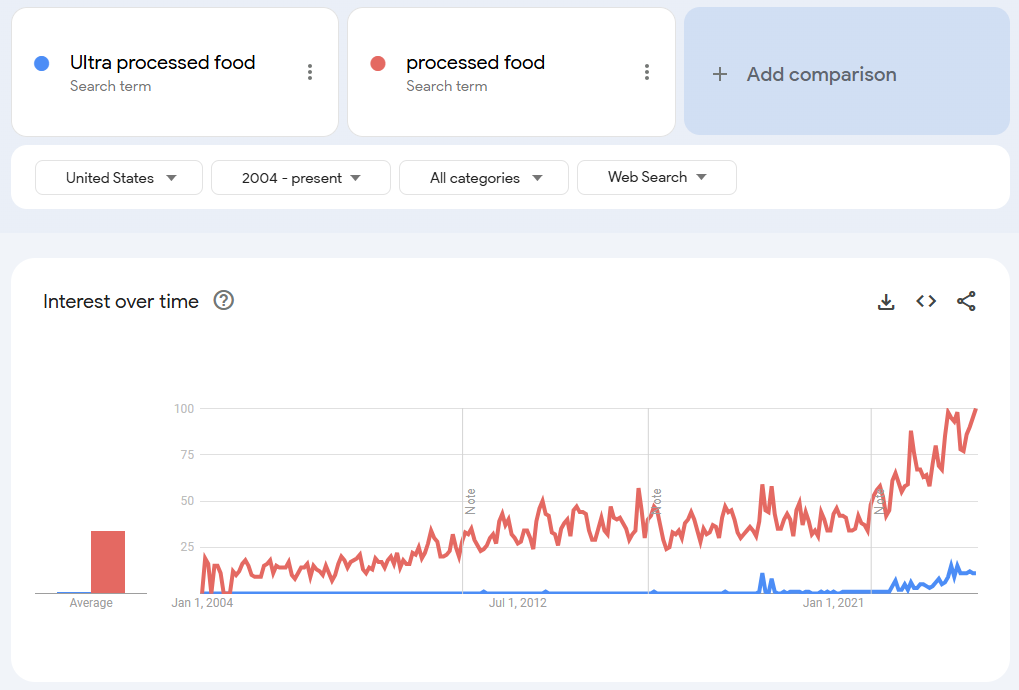Screen dimensions: 1019x690
Task: Open help for Interest over time
Action: [x=224, y=301]
